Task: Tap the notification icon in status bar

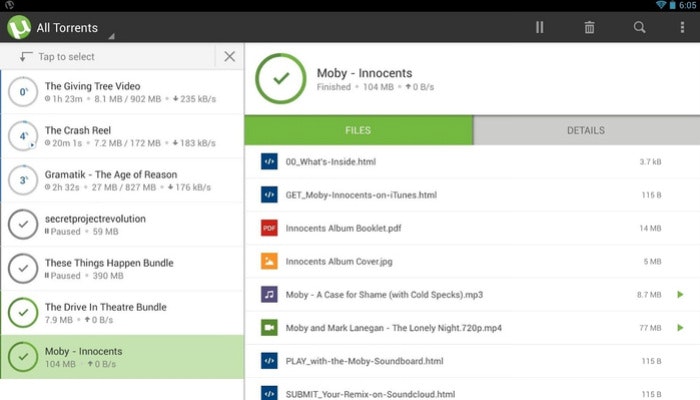Action: [x=9, y=5]
